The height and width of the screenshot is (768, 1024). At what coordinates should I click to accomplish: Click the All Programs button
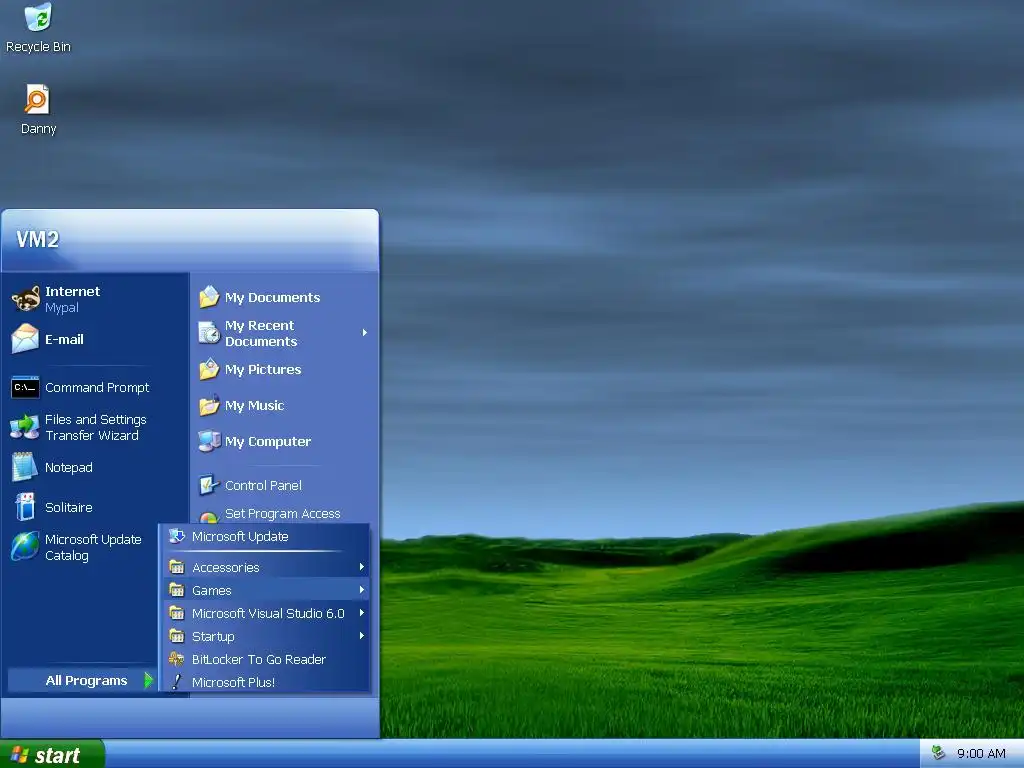(82, 680)
